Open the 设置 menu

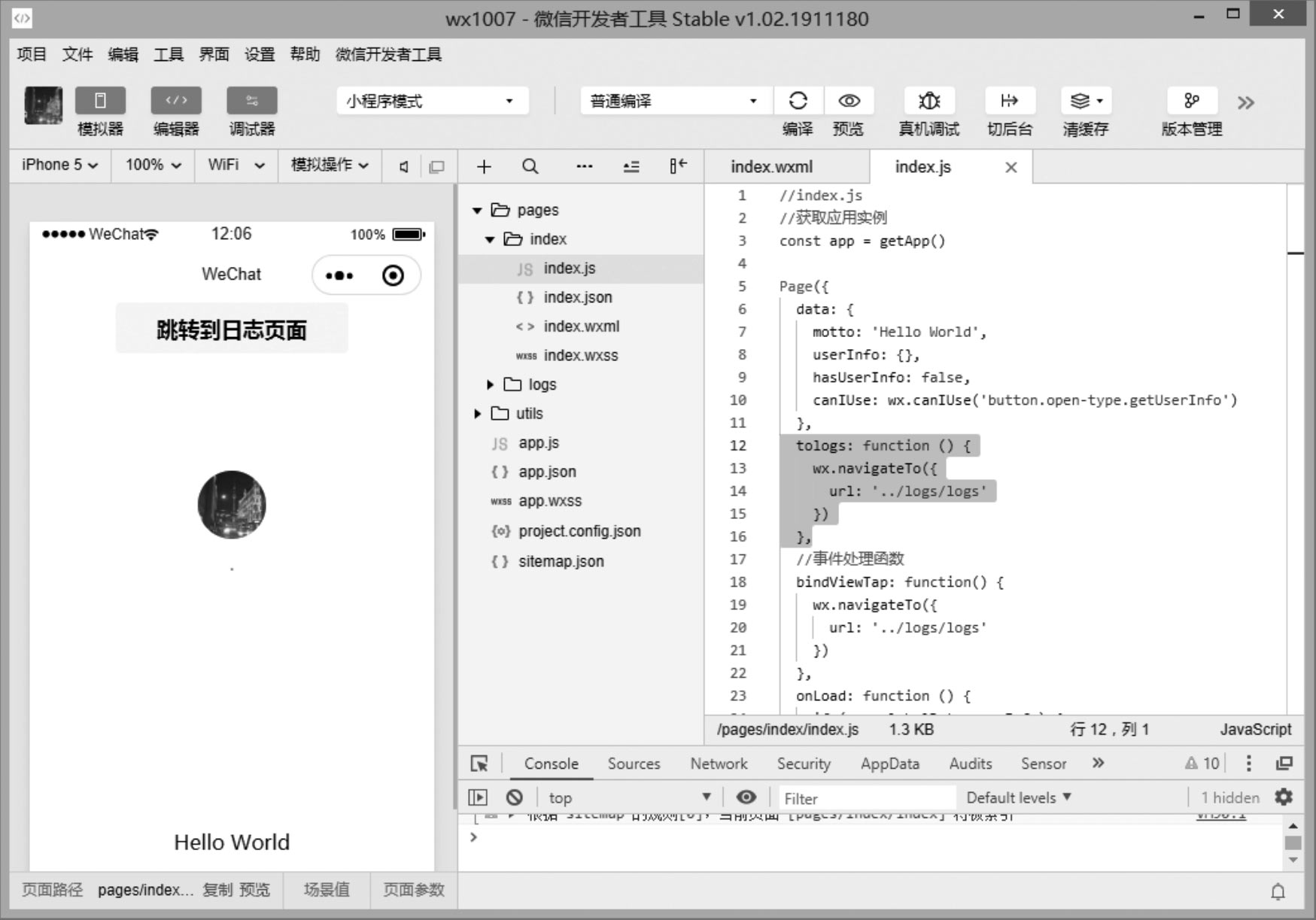(260, 54)
